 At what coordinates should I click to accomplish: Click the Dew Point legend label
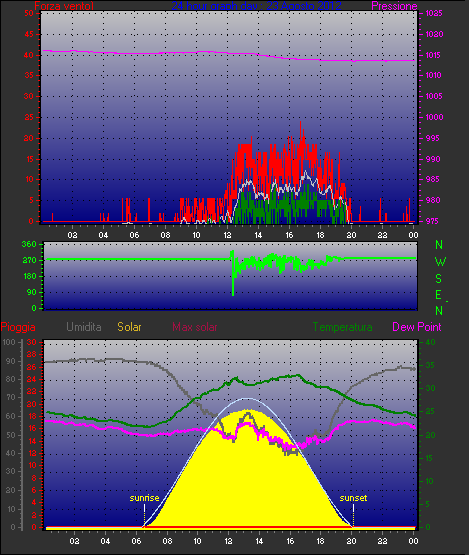point(417,327)
